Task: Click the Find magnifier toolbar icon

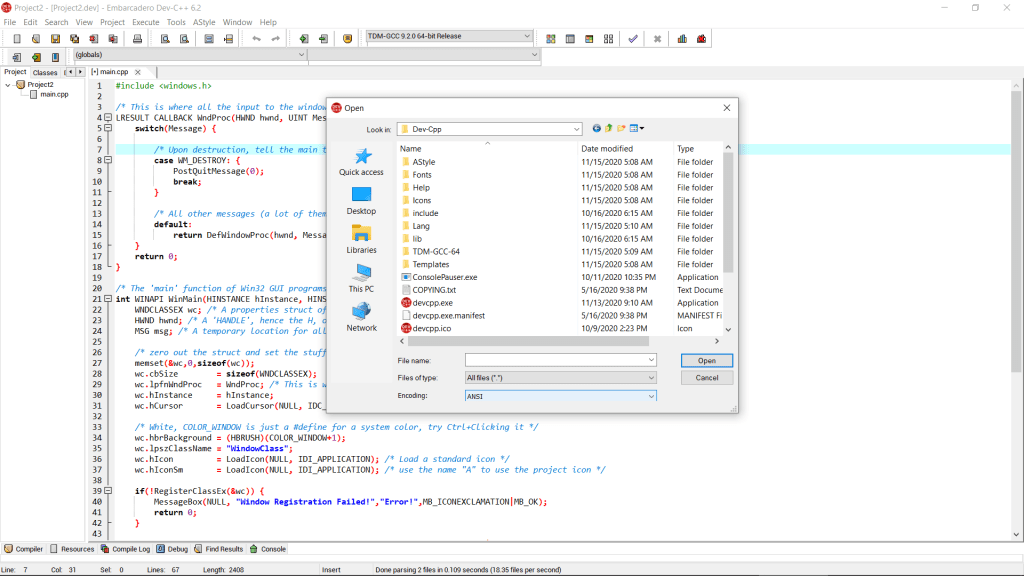Action: click(x=165, y=39)
